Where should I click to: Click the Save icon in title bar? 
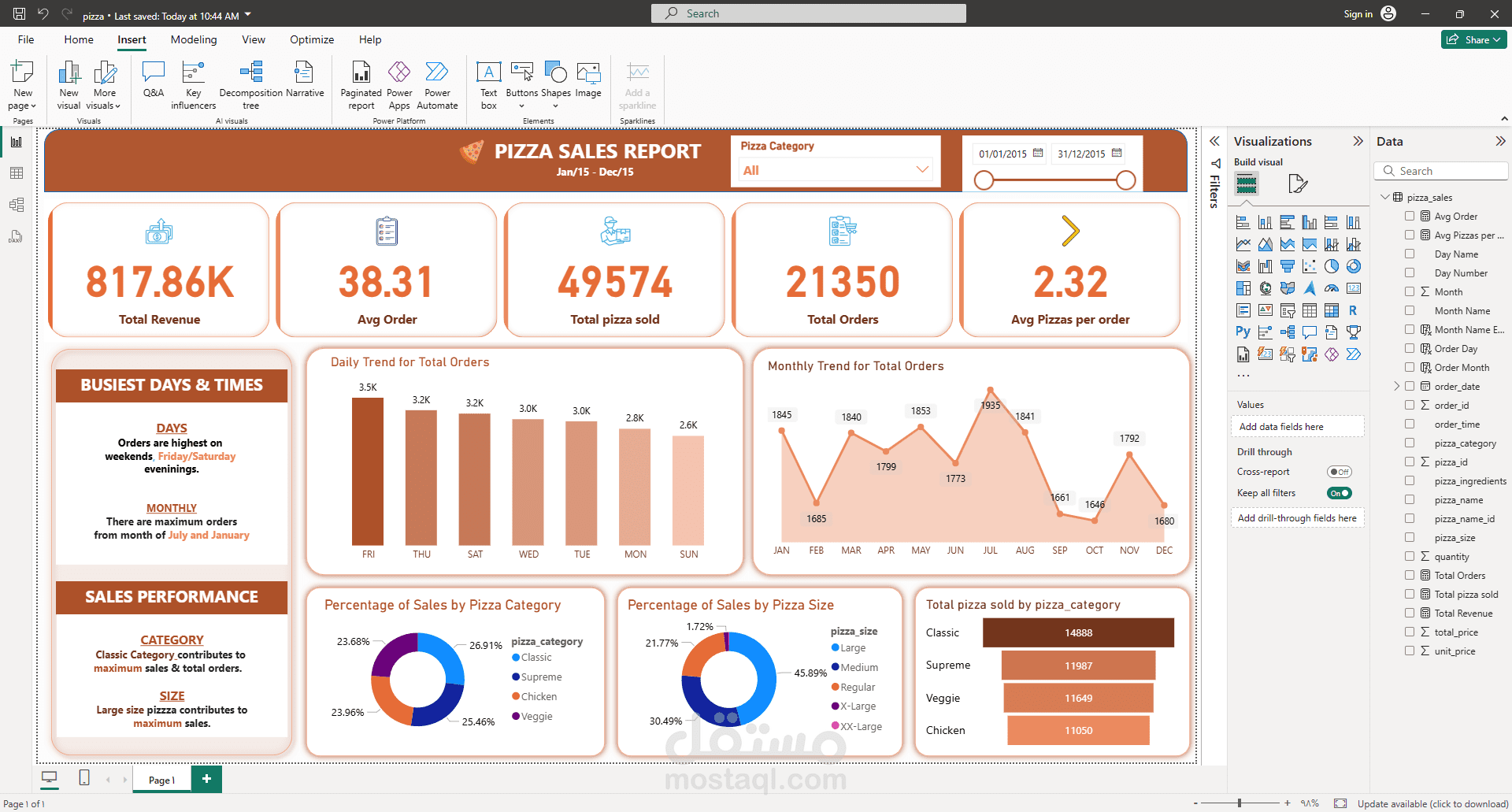[x=20, y=14]
